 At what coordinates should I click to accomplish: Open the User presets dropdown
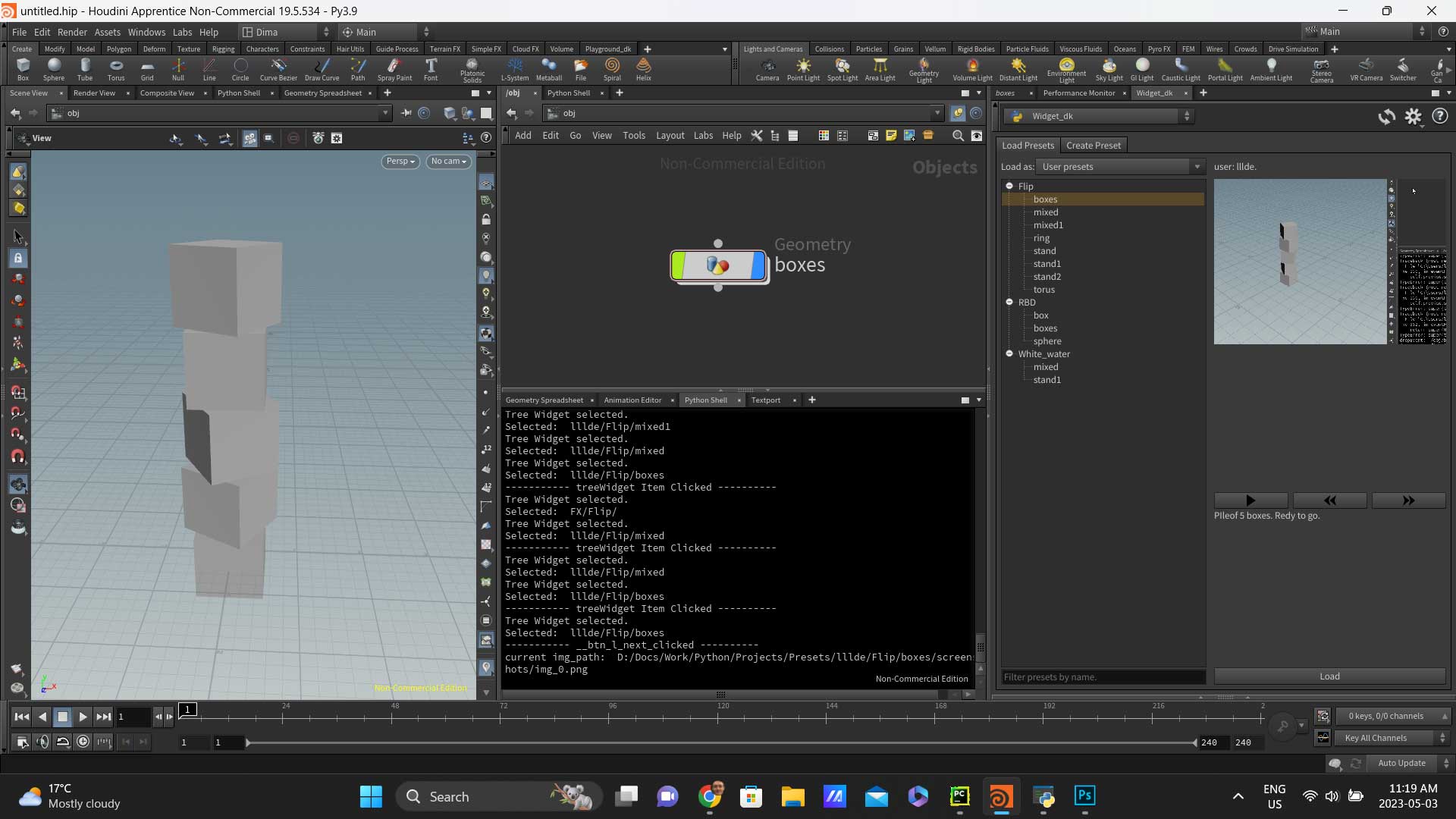(1120, 167)
